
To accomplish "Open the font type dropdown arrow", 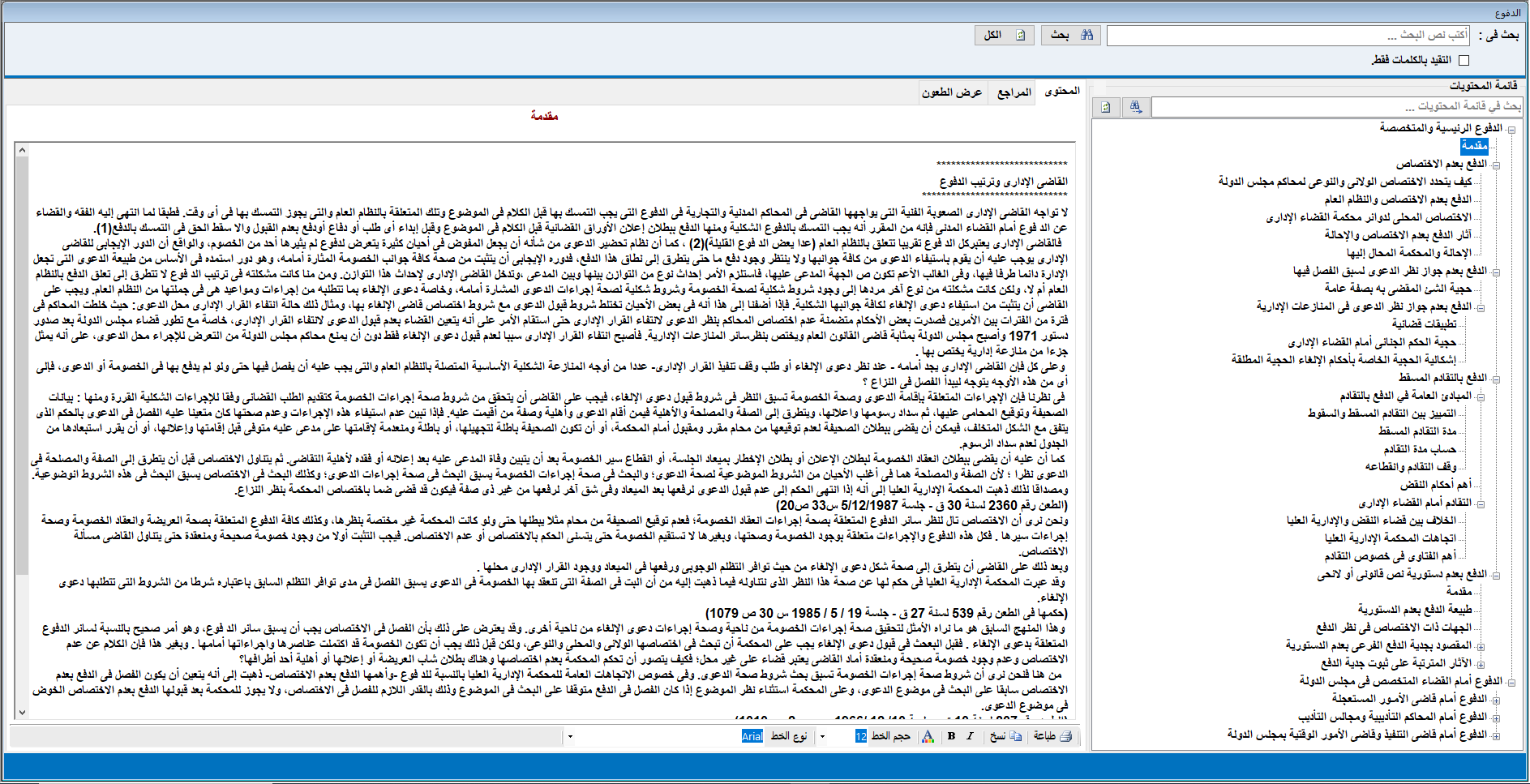I will [x=570, y=737].
